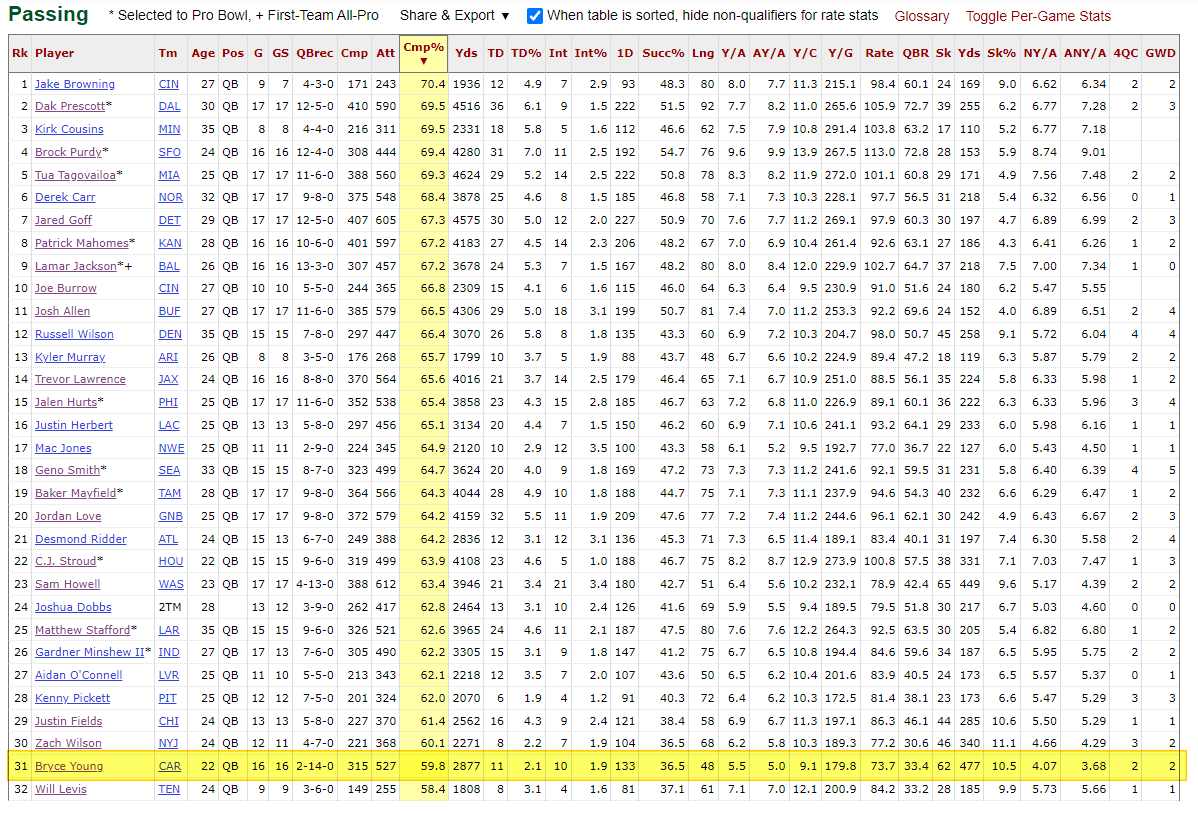Screen dimensions: 1198x813
Task: Open Jared Goff player page
Action: coord(63,220)
